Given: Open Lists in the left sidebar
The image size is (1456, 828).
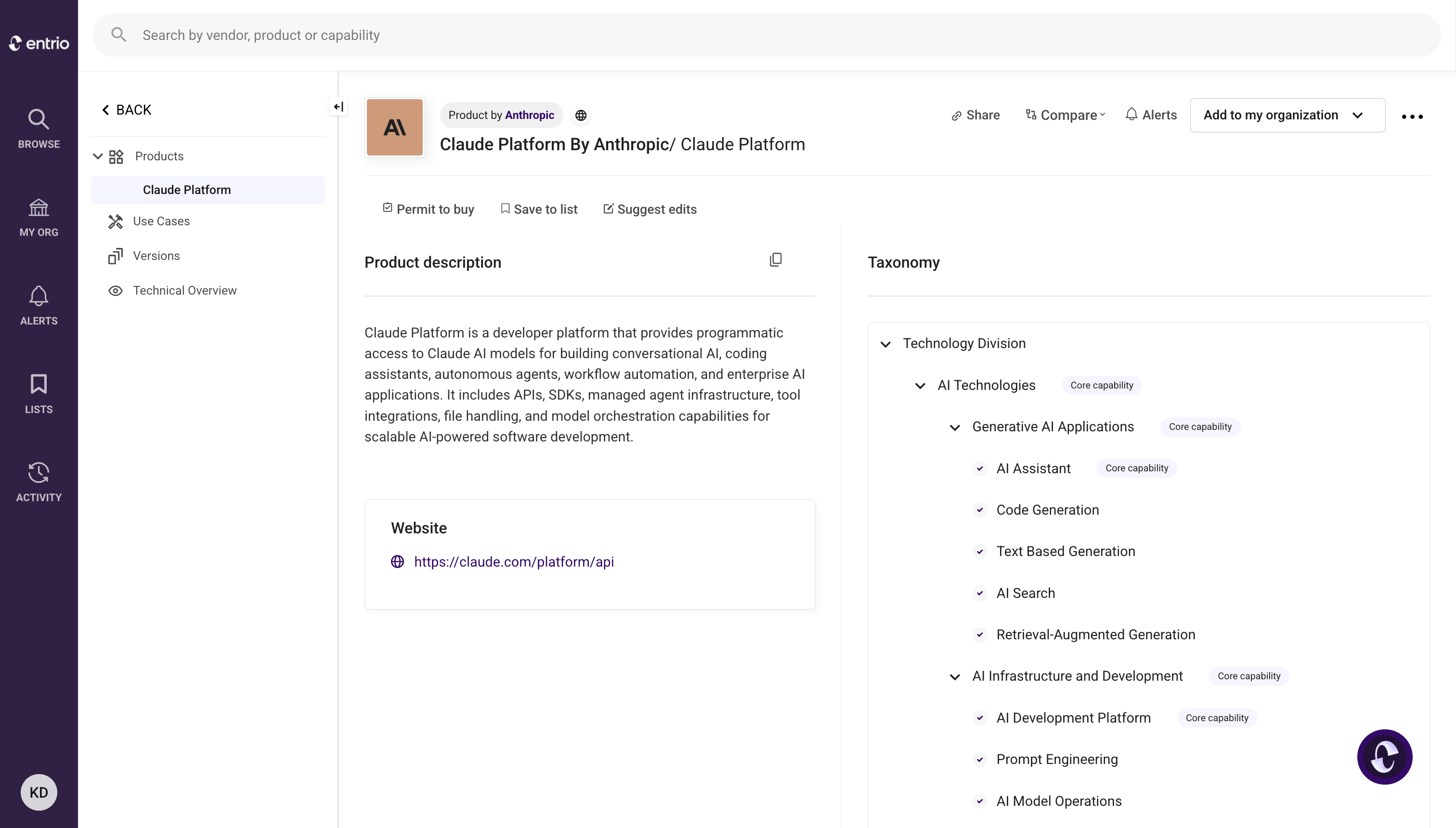Looking at the screenshot, I should 39,393.
